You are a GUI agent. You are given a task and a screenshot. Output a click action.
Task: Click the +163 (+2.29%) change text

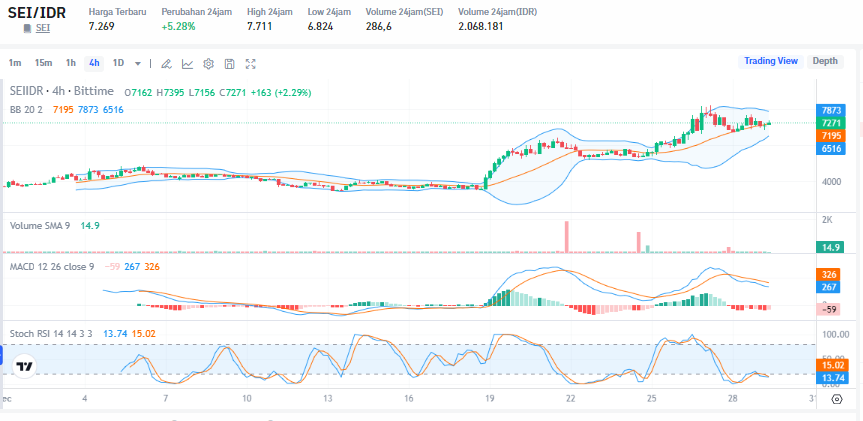click(x=281, y=92)
